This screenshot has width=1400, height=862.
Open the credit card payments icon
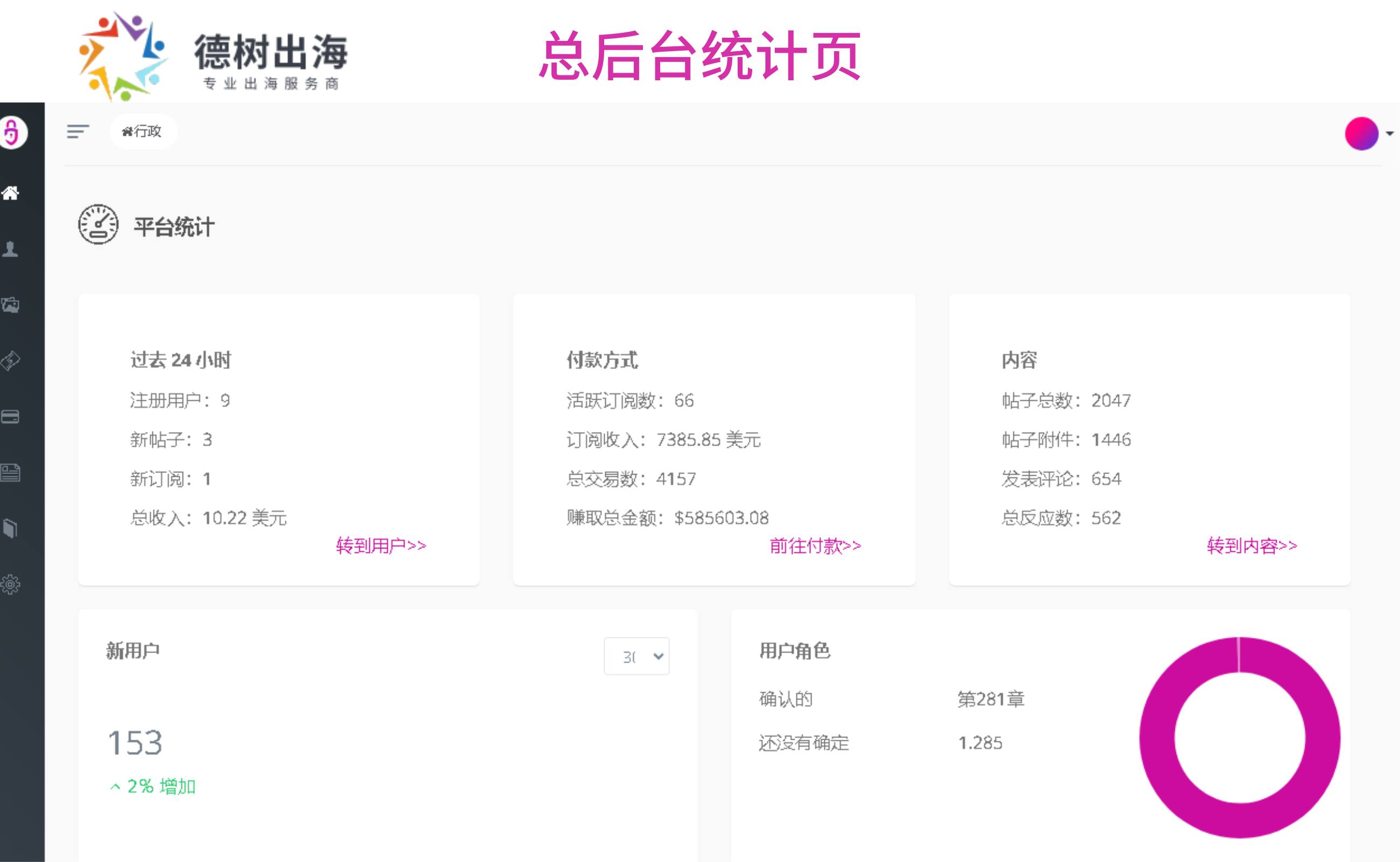tap(11, 417)
